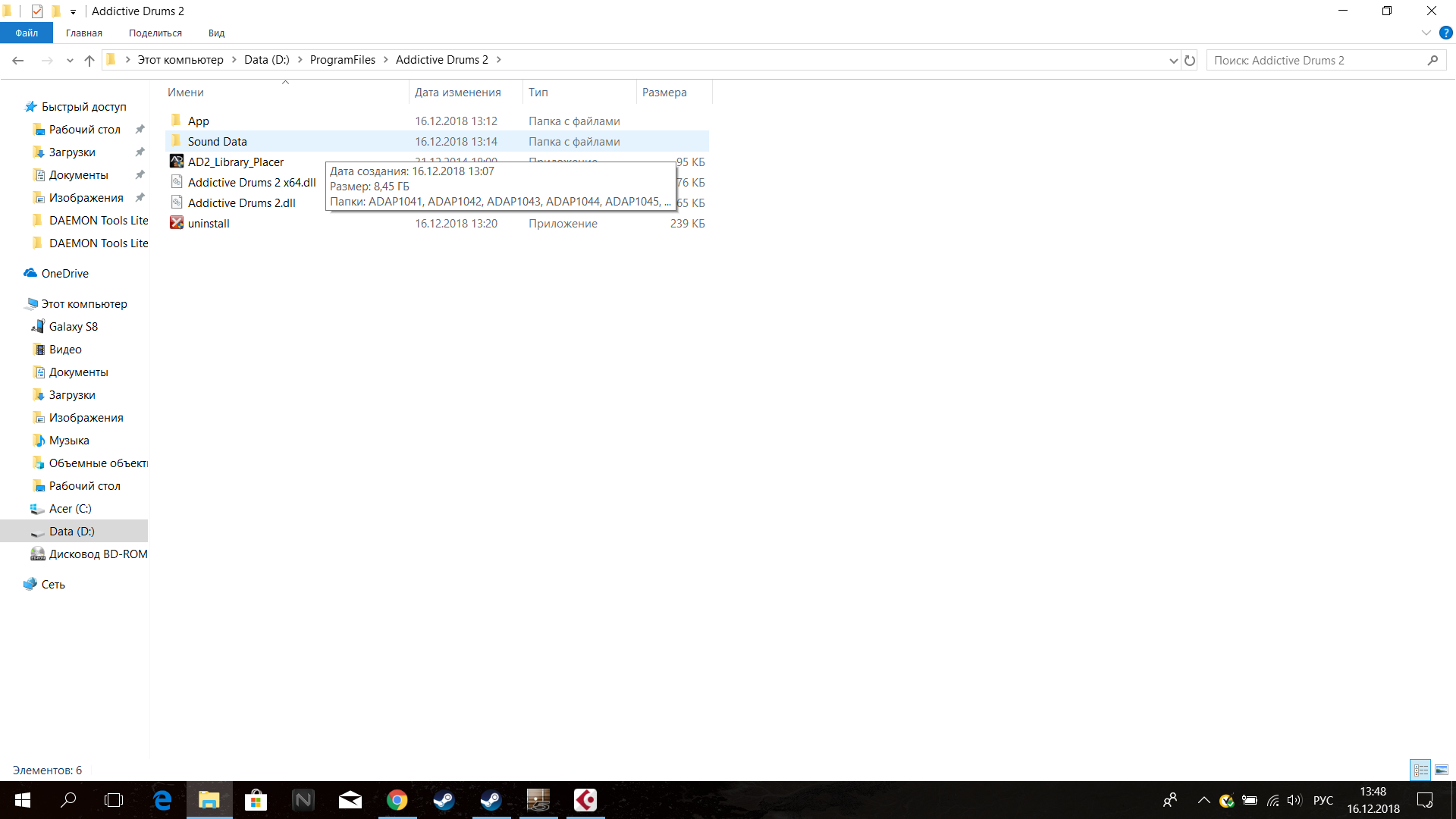Image resolution: width=1456 pixels, height=819 pixels.
Task: Click the refresh button beside address bar
Action: (1190, 61)
